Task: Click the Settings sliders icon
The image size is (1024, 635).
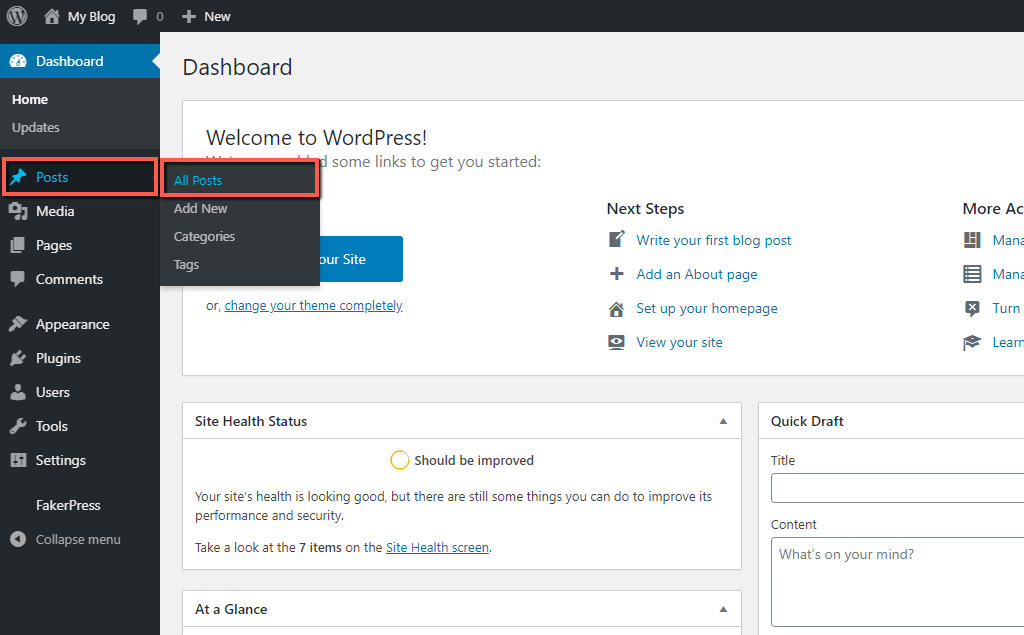Action: click(18, 460)
